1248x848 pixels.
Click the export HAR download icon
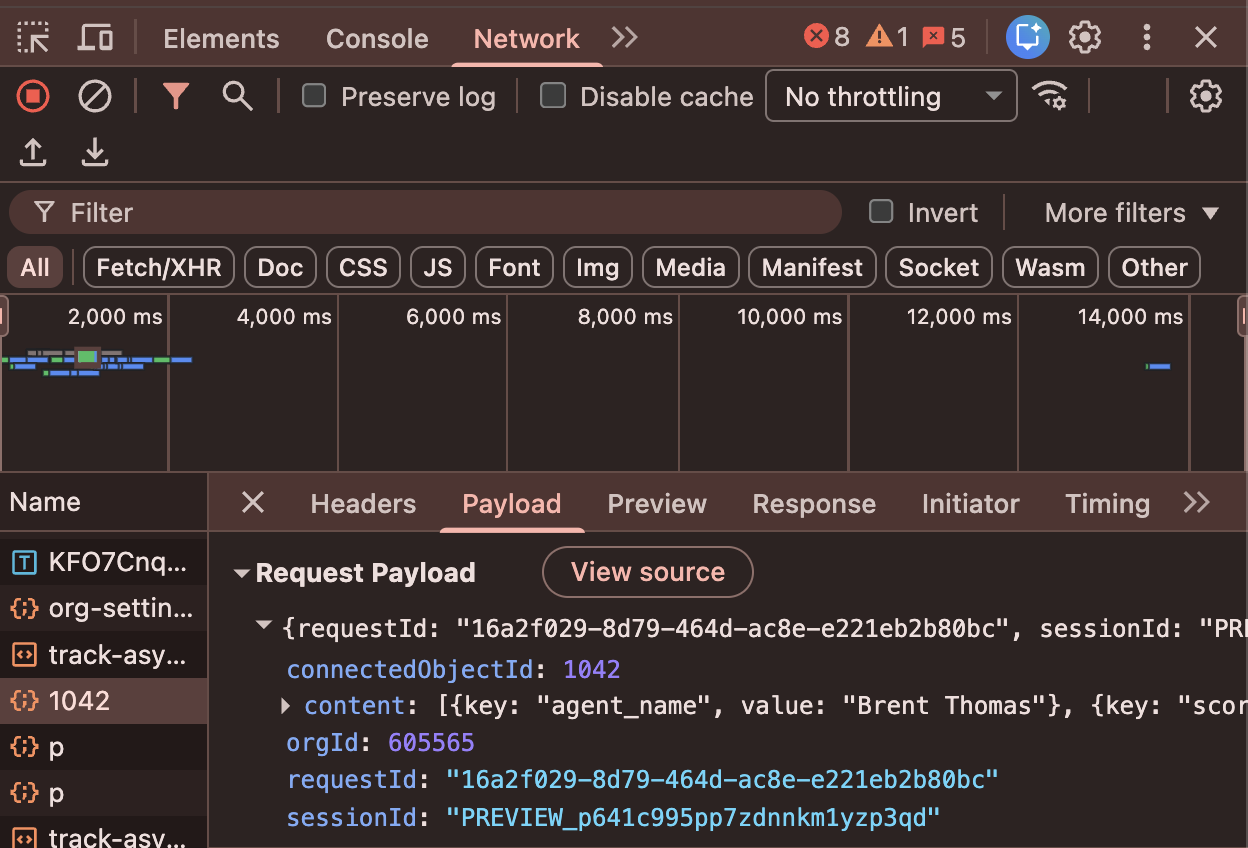click(x=95, y=152)
